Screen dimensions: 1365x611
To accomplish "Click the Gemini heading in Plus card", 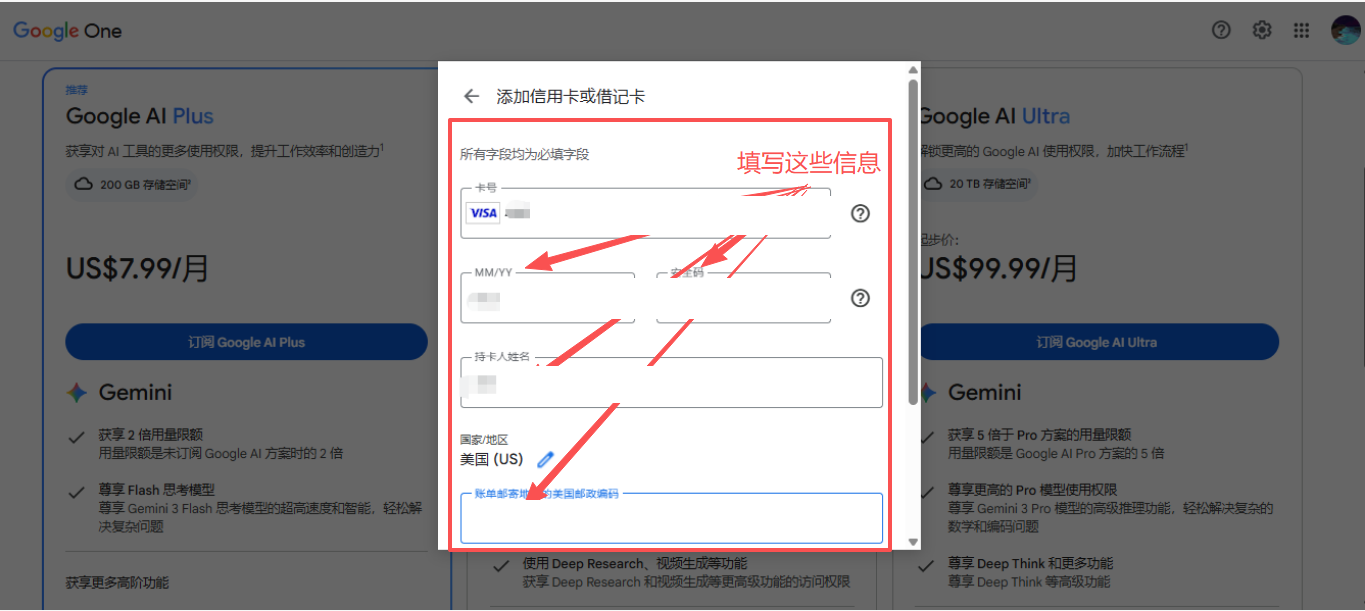I will pos(135,392).
